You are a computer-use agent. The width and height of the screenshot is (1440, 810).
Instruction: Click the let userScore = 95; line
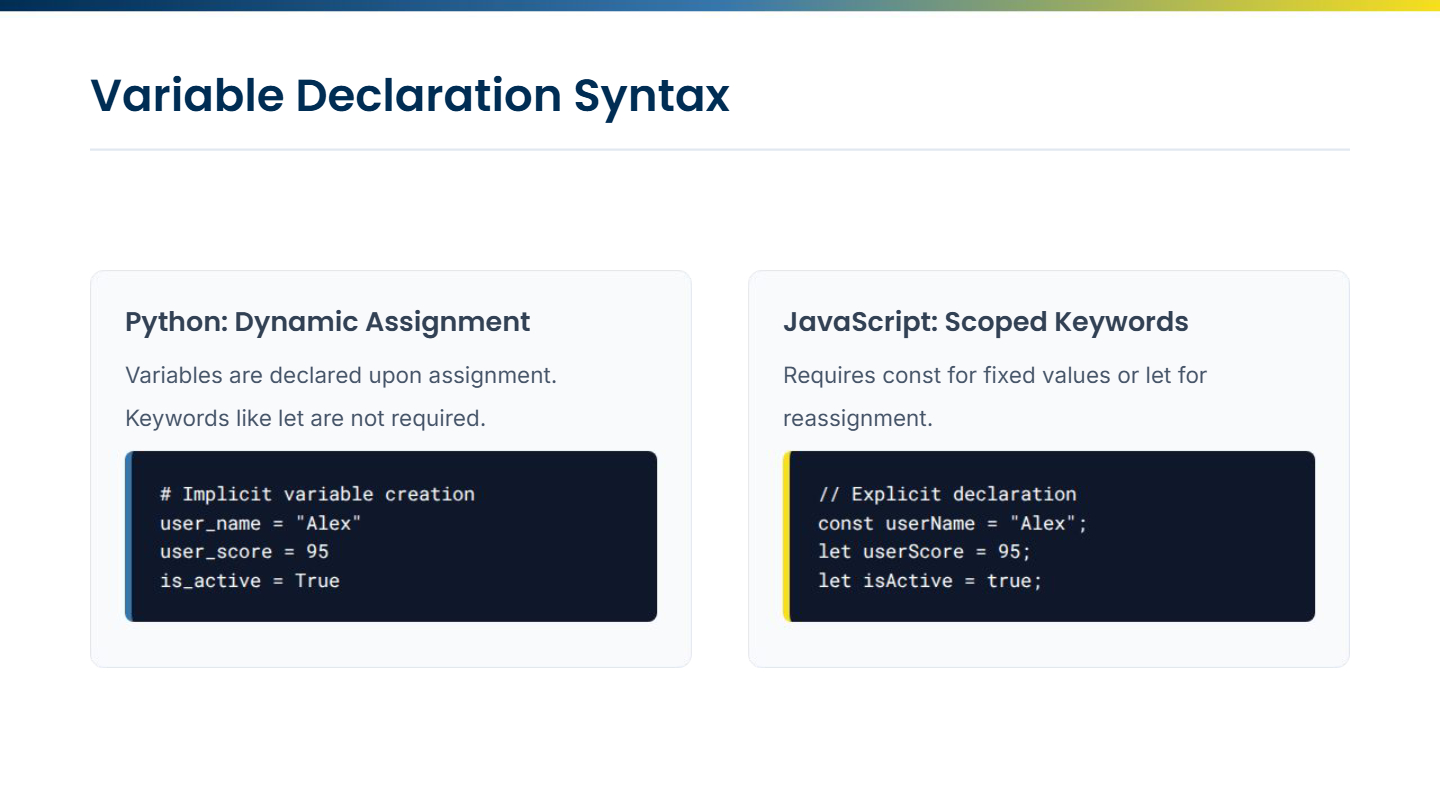click(924, 552)
